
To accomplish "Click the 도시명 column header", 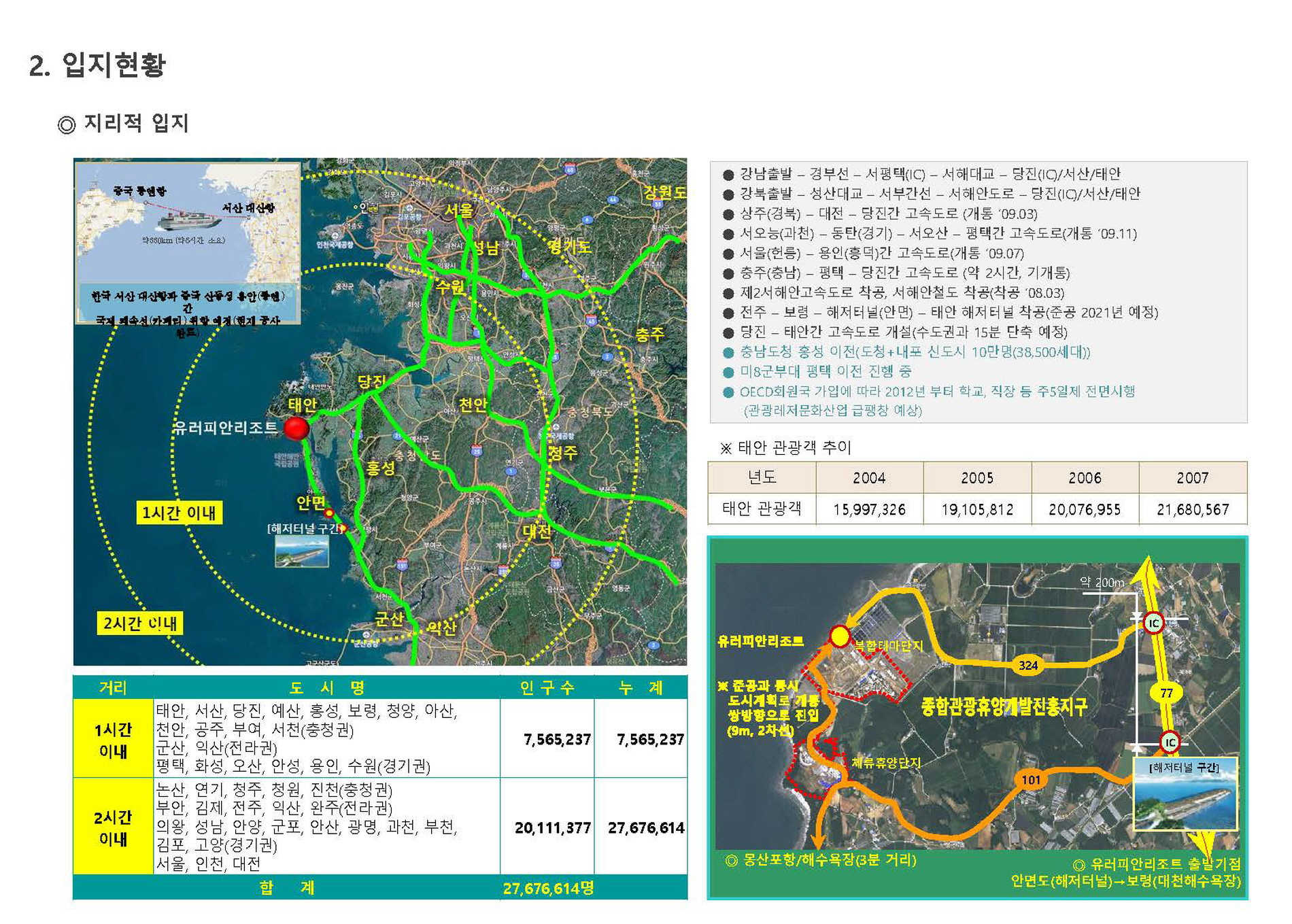I will coord(327,687).
